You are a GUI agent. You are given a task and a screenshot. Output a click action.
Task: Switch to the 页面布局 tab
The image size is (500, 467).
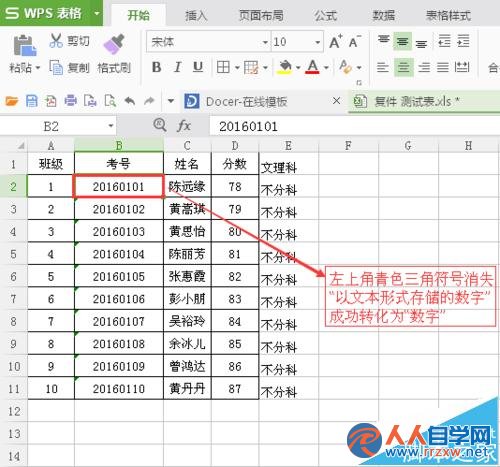point(261,15)
